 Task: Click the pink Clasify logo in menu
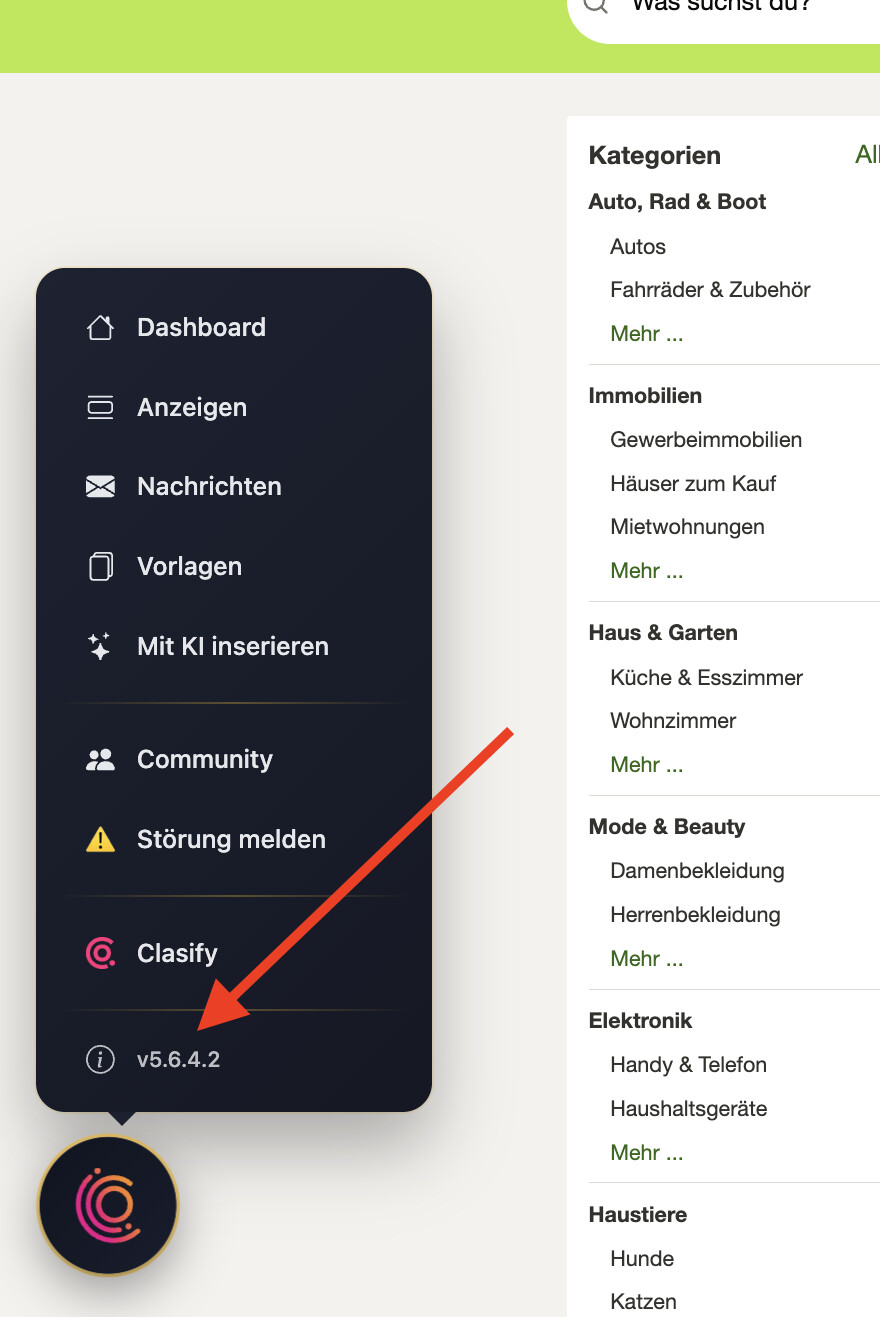pos(100,954)
